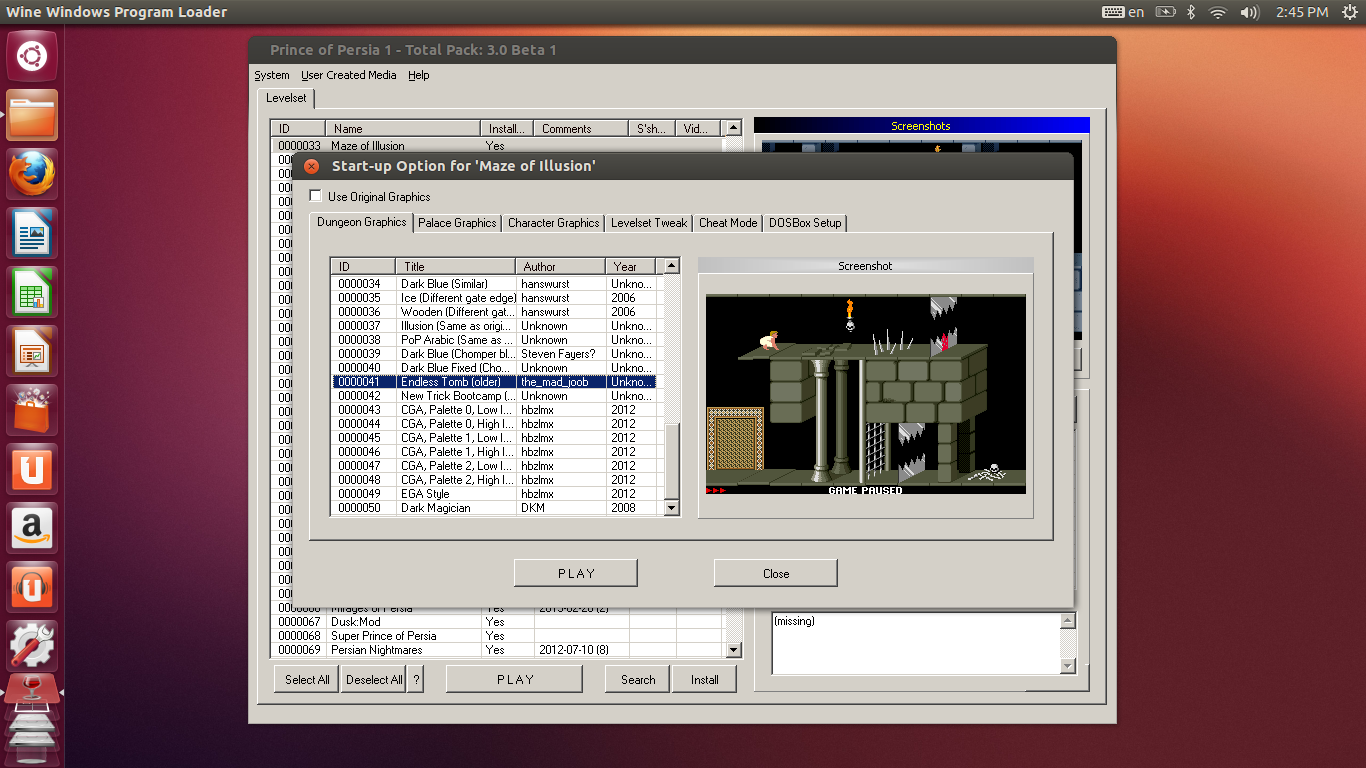Open the Wi-Fi network indicator
The image size is (1366, 768).
[x=1217, y=12]
